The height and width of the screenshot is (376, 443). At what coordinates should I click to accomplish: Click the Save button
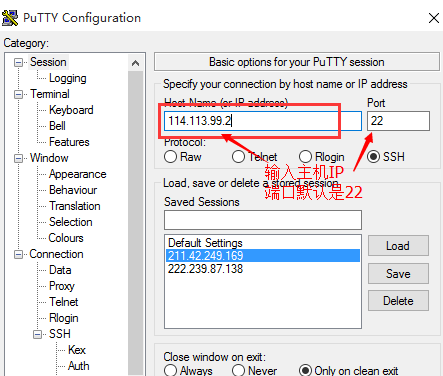click(398, 274)
